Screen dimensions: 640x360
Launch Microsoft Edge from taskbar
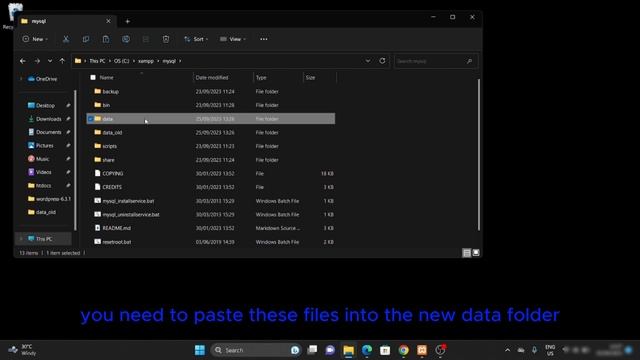[367, 350]
